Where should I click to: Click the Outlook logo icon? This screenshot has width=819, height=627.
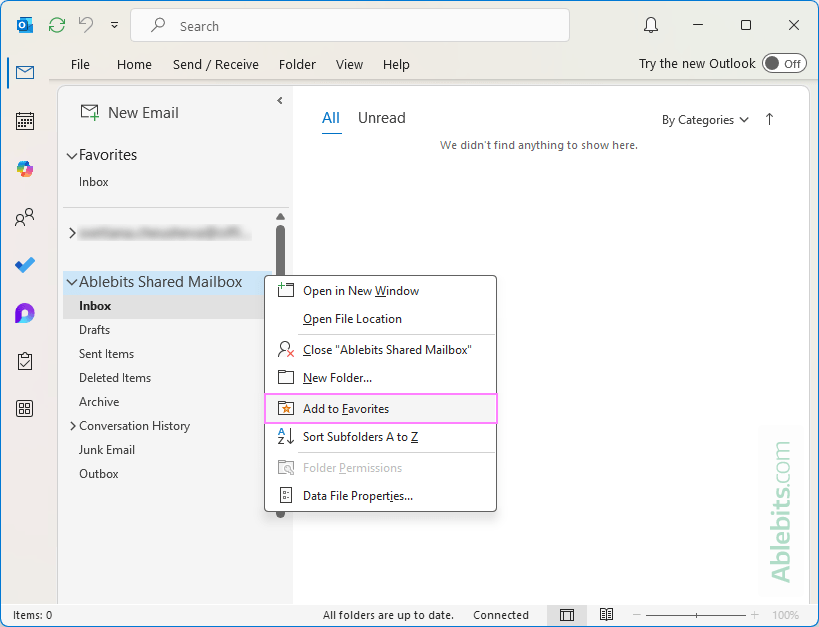[x=25, y=25]
